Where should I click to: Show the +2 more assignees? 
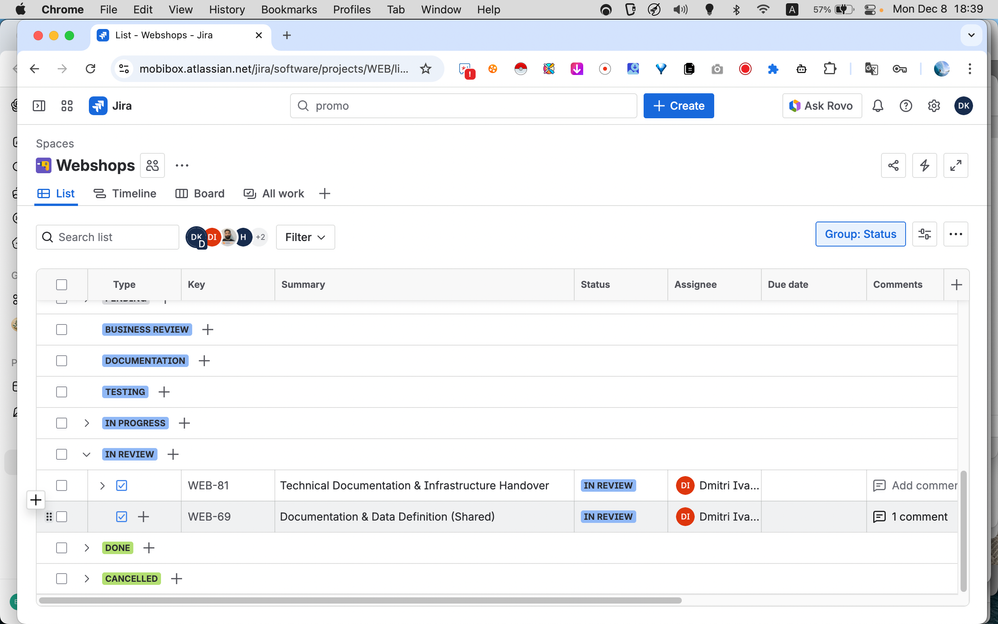point(260,237)
